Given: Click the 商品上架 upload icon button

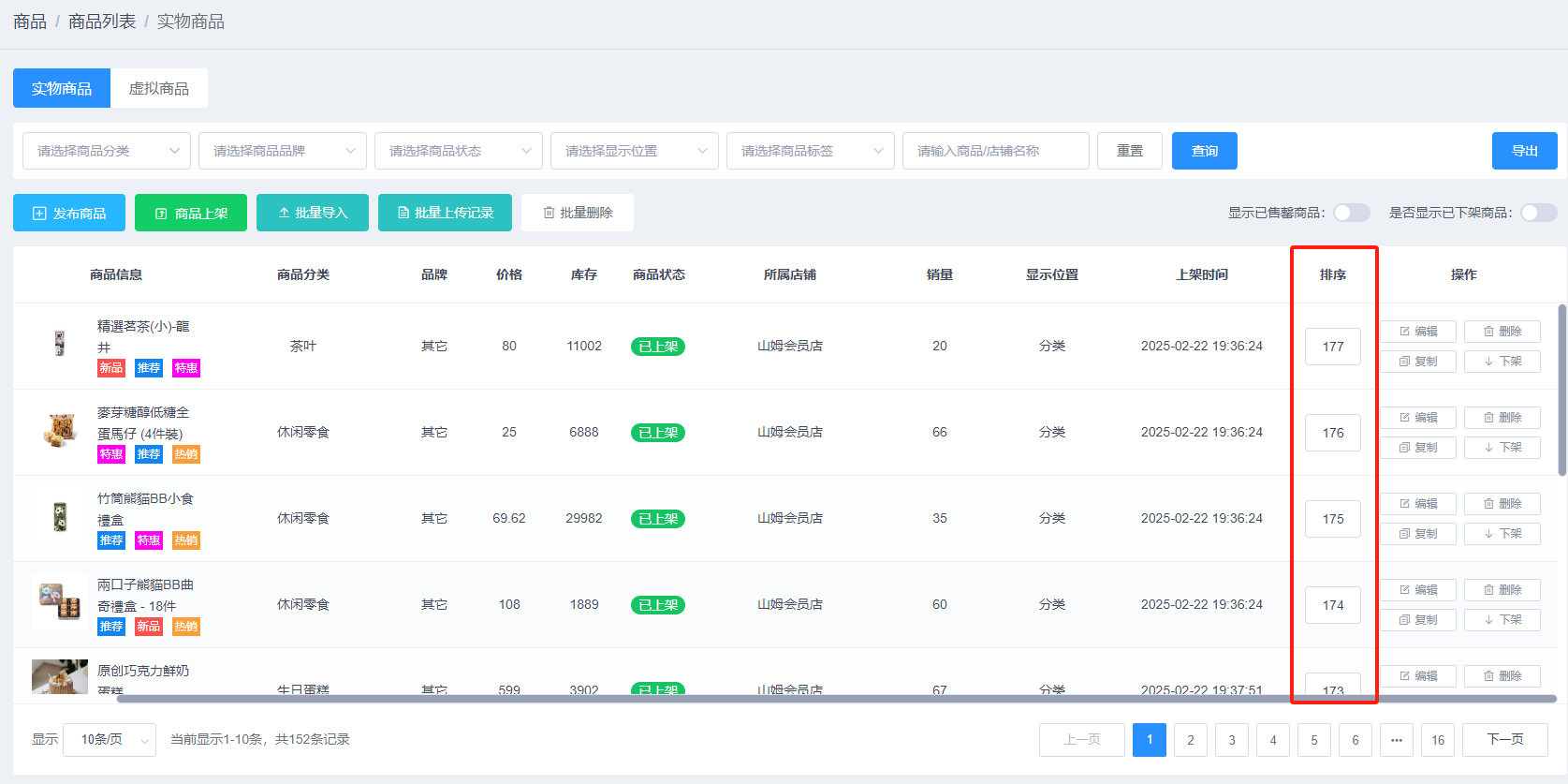Looking at the screenshot, I should pos(191,213).
